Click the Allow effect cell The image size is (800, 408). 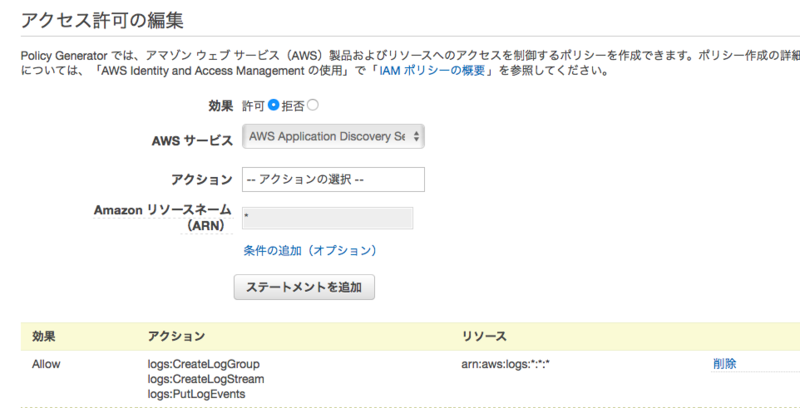[x=46, y=364]
